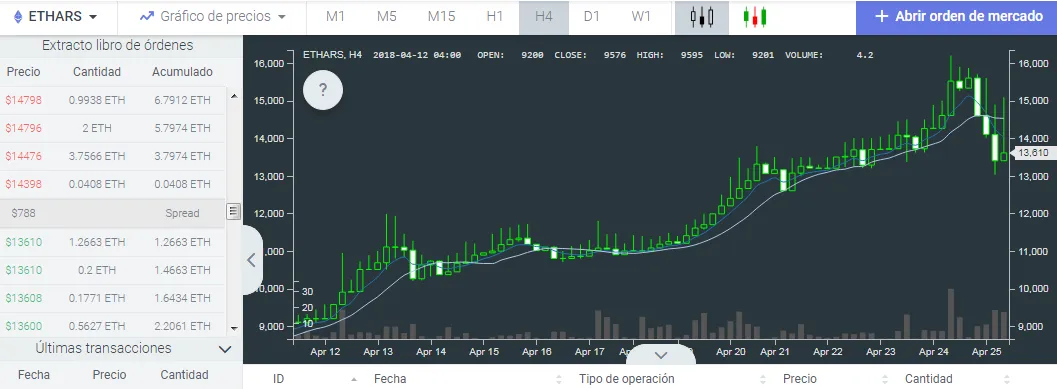Screen dimensions: 1057x389
Task: Click order book scrollbar down arrow
Action: tap(233, 328)
